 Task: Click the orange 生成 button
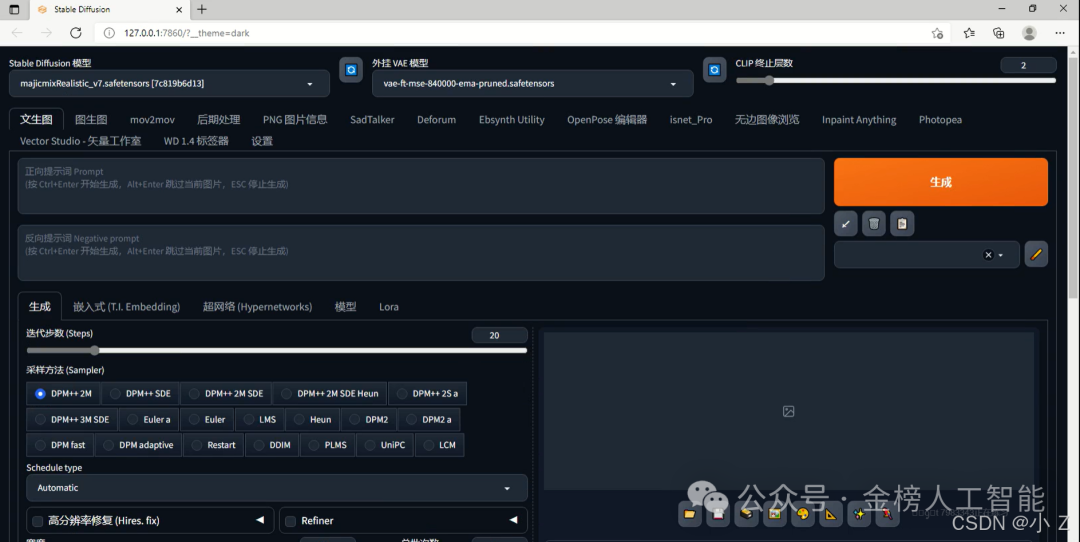[941, 182]
